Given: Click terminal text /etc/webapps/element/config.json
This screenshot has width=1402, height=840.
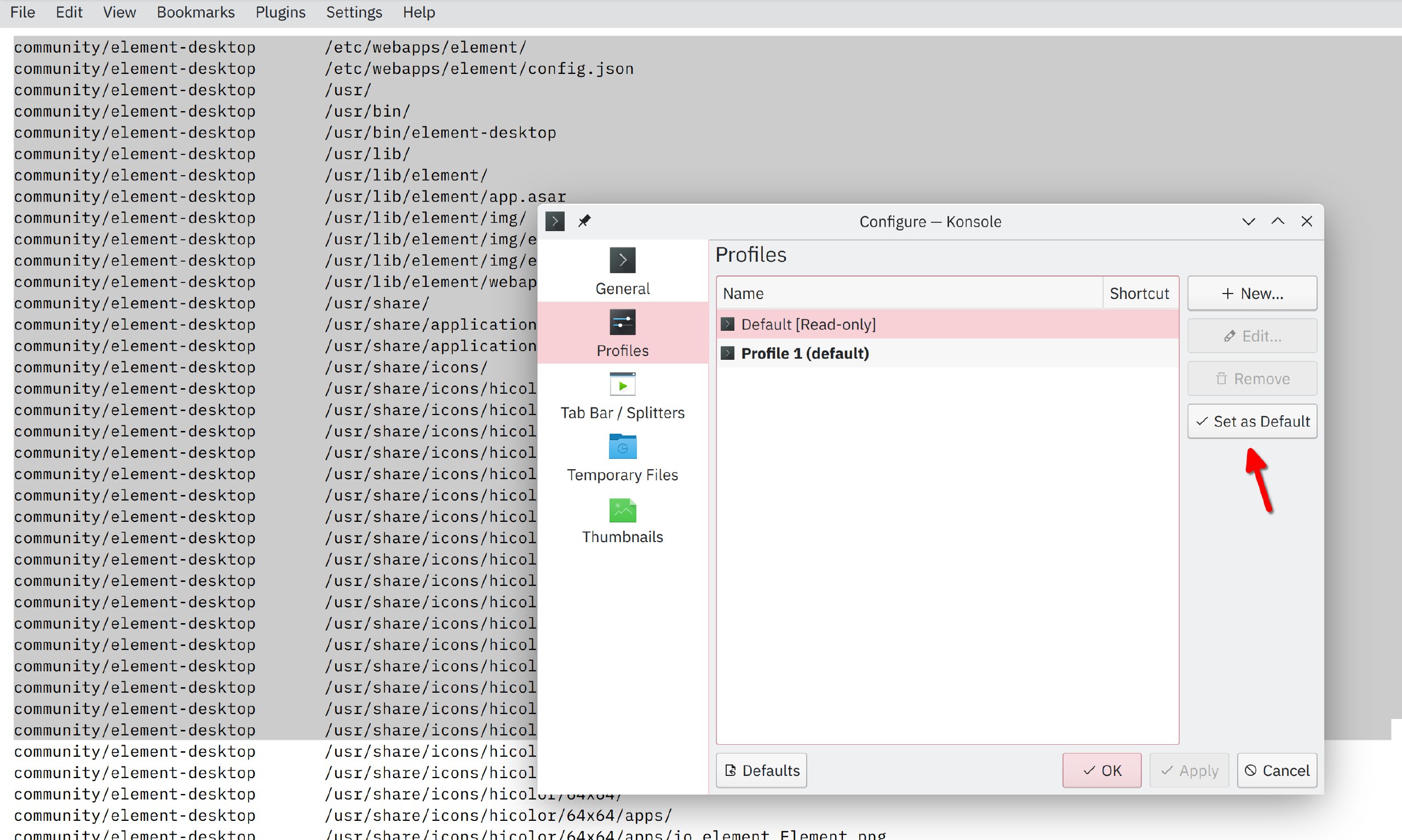Looking at the screenshot, I should pyautogui.click(x=479, y=68).
